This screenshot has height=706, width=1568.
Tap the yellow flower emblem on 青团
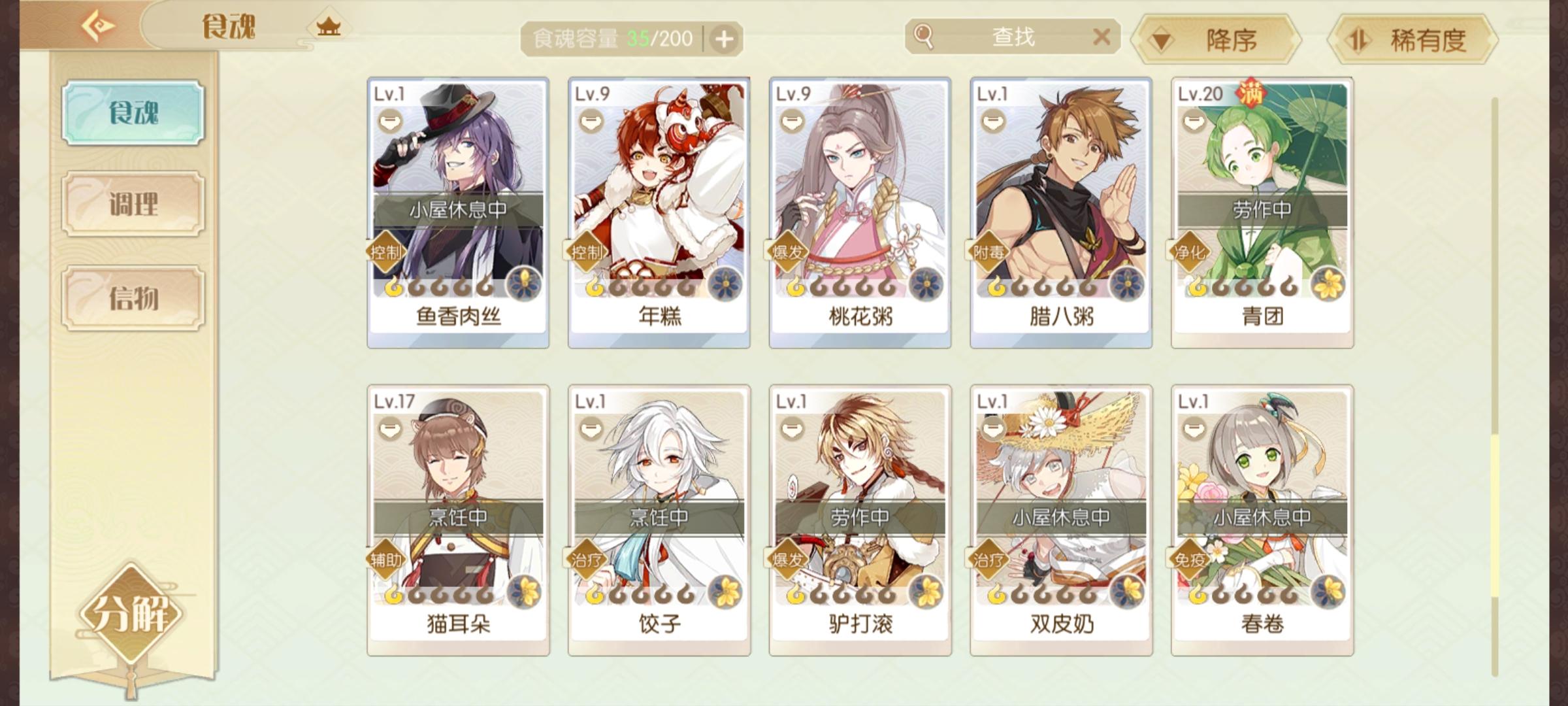[1329, 285]
